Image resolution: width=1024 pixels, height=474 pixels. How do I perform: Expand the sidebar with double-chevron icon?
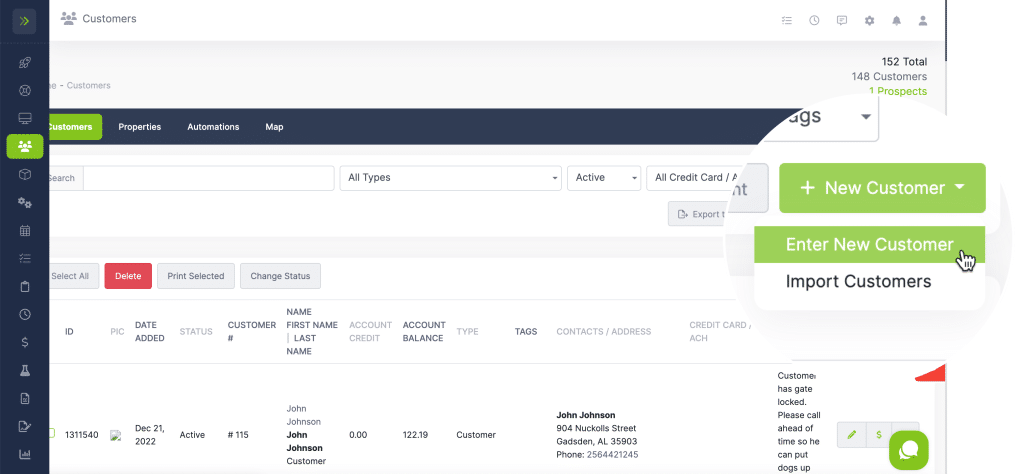[x=24, y=21]
